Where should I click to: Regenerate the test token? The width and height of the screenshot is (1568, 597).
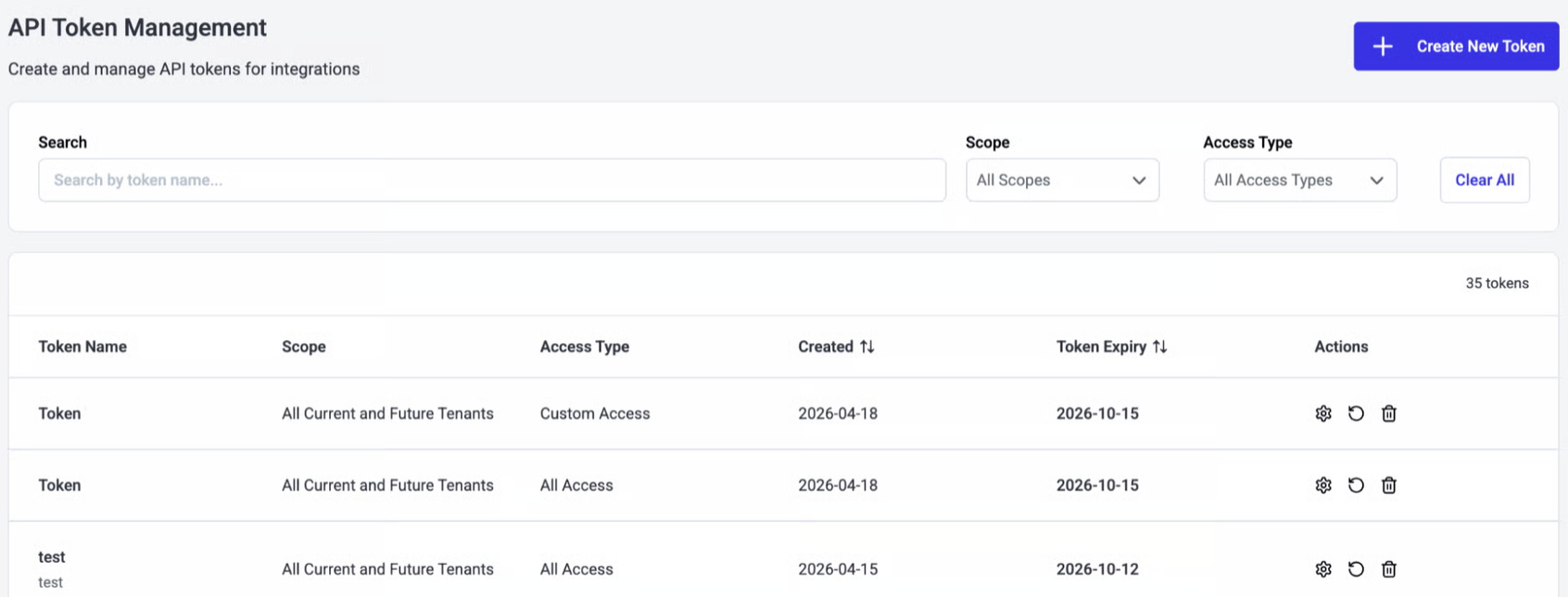point(1356,569)
